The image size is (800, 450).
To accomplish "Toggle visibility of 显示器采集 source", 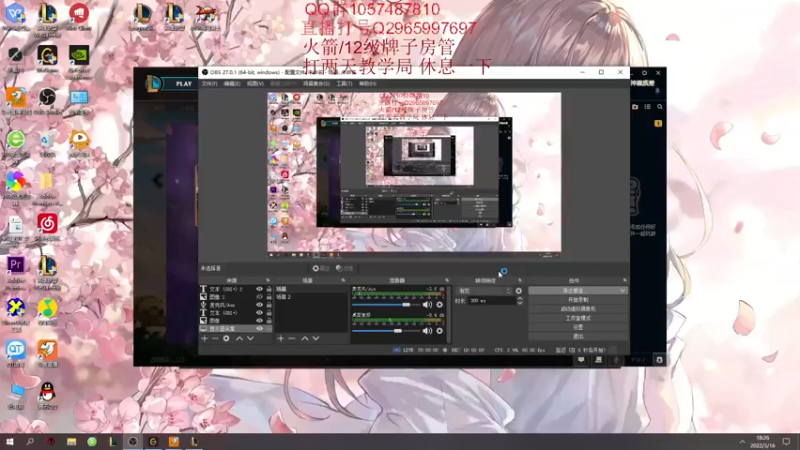I will coord(259,329).
